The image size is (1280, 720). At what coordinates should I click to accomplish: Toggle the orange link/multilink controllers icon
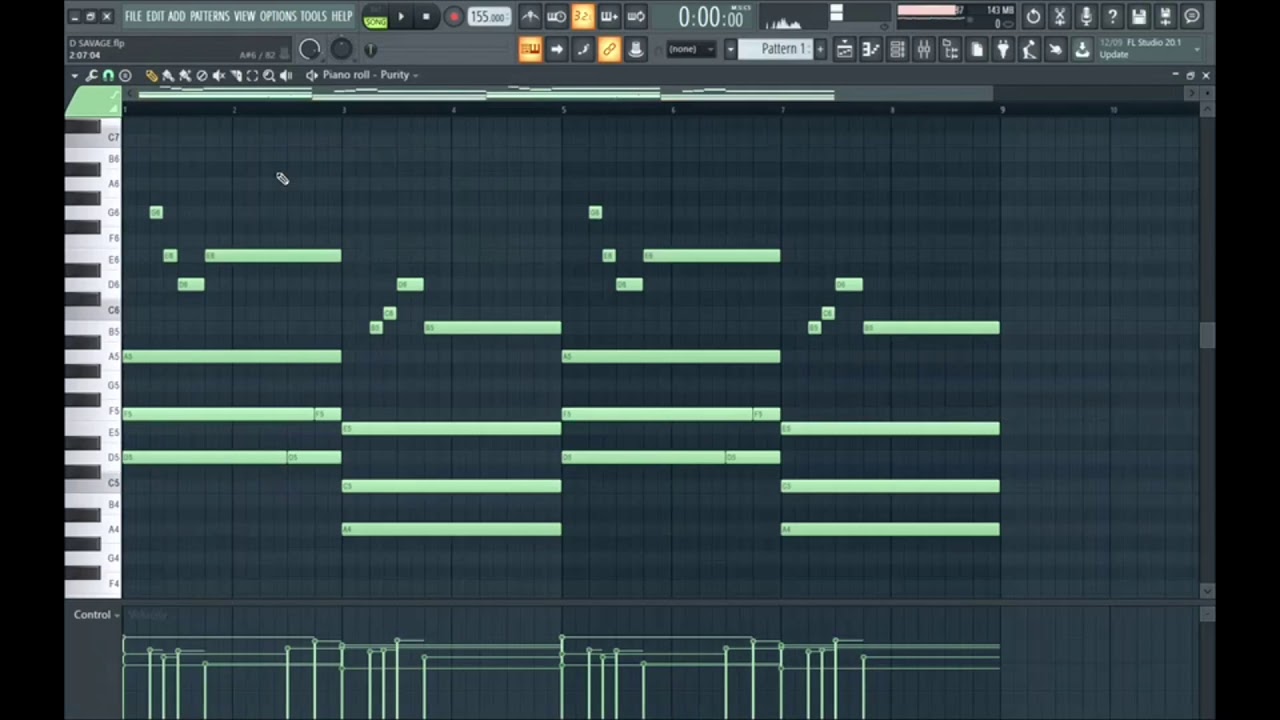click(x=609, y=49)
